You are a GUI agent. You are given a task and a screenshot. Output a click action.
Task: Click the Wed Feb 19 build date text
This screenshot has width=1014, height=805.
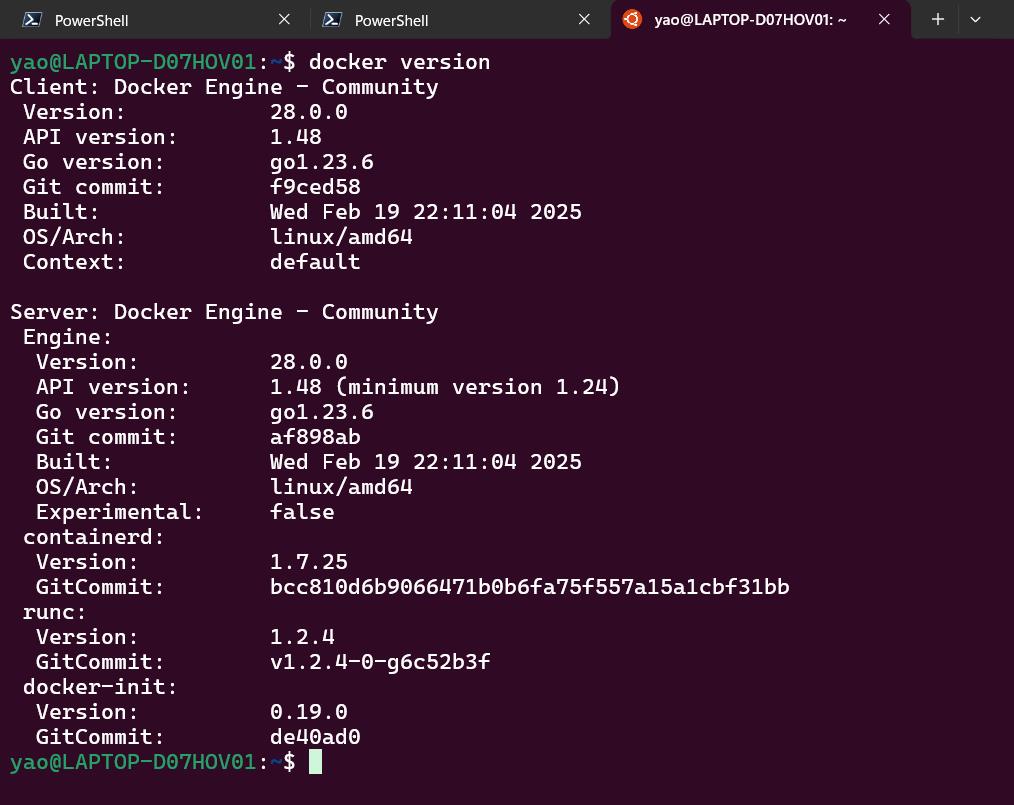coord(426,211)
